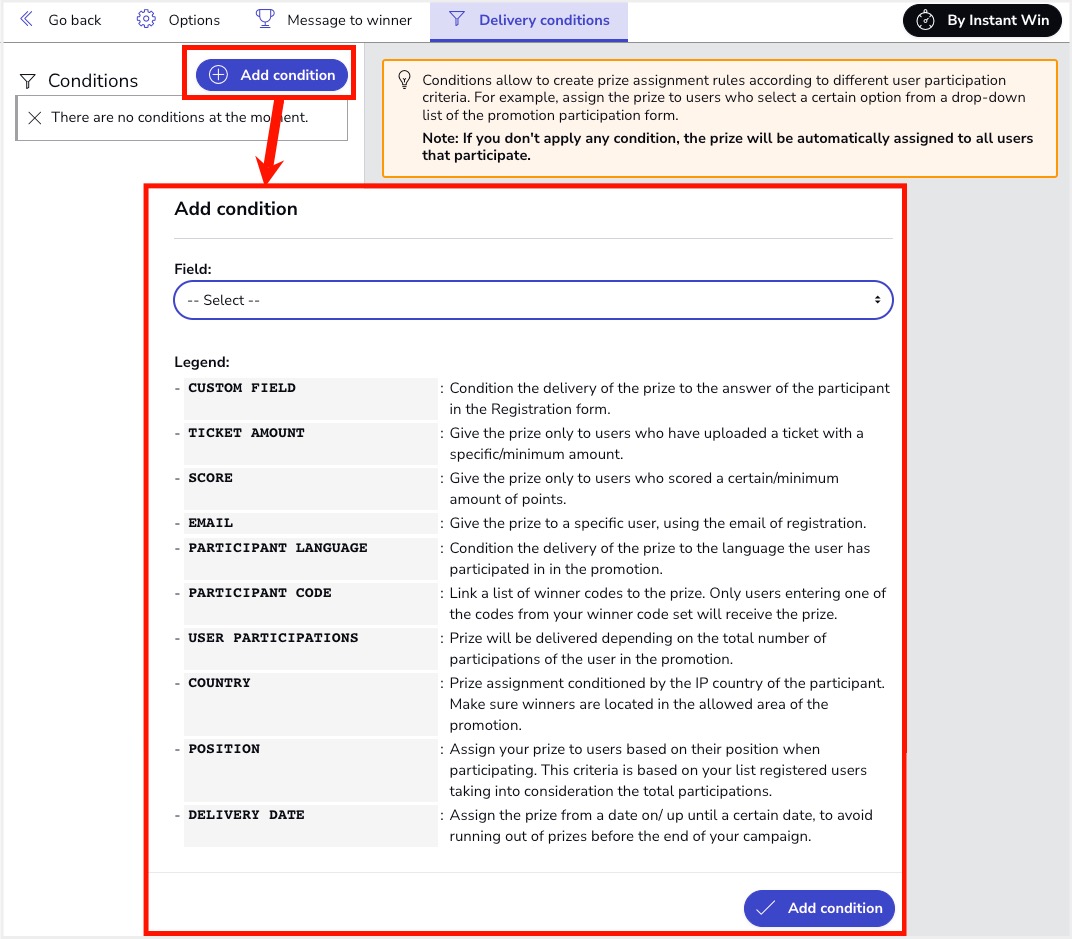Image resolution: width=1072 pixels, height=939 pixels.
Task: Click the double-chevron Go back icon
Action: (27, 20)
